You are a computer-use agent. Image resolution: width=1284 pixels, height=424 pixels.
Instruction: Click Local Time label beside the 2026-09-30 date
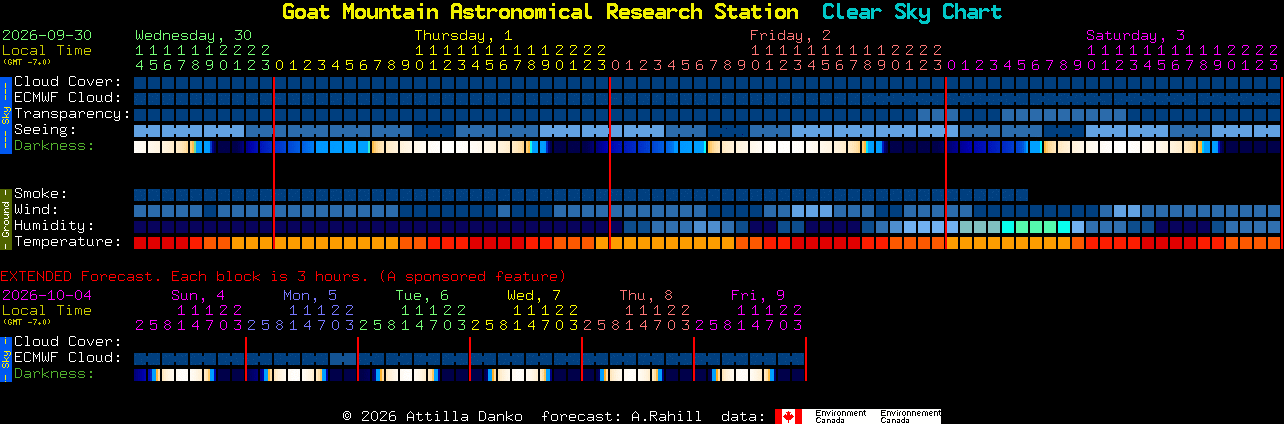click(x=47, y=50)
